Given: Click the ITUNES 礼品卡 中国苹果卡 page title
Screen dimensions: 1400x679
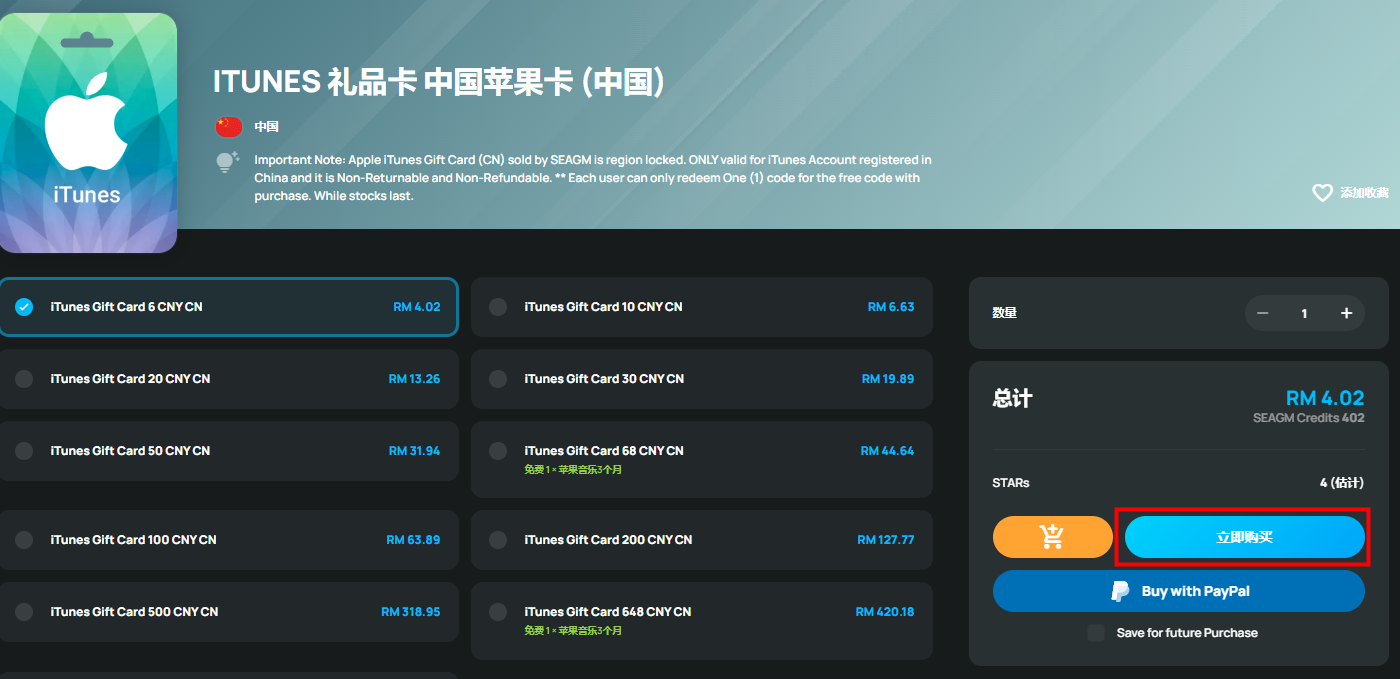Looking at the screenshot, I should click(439, 83).
